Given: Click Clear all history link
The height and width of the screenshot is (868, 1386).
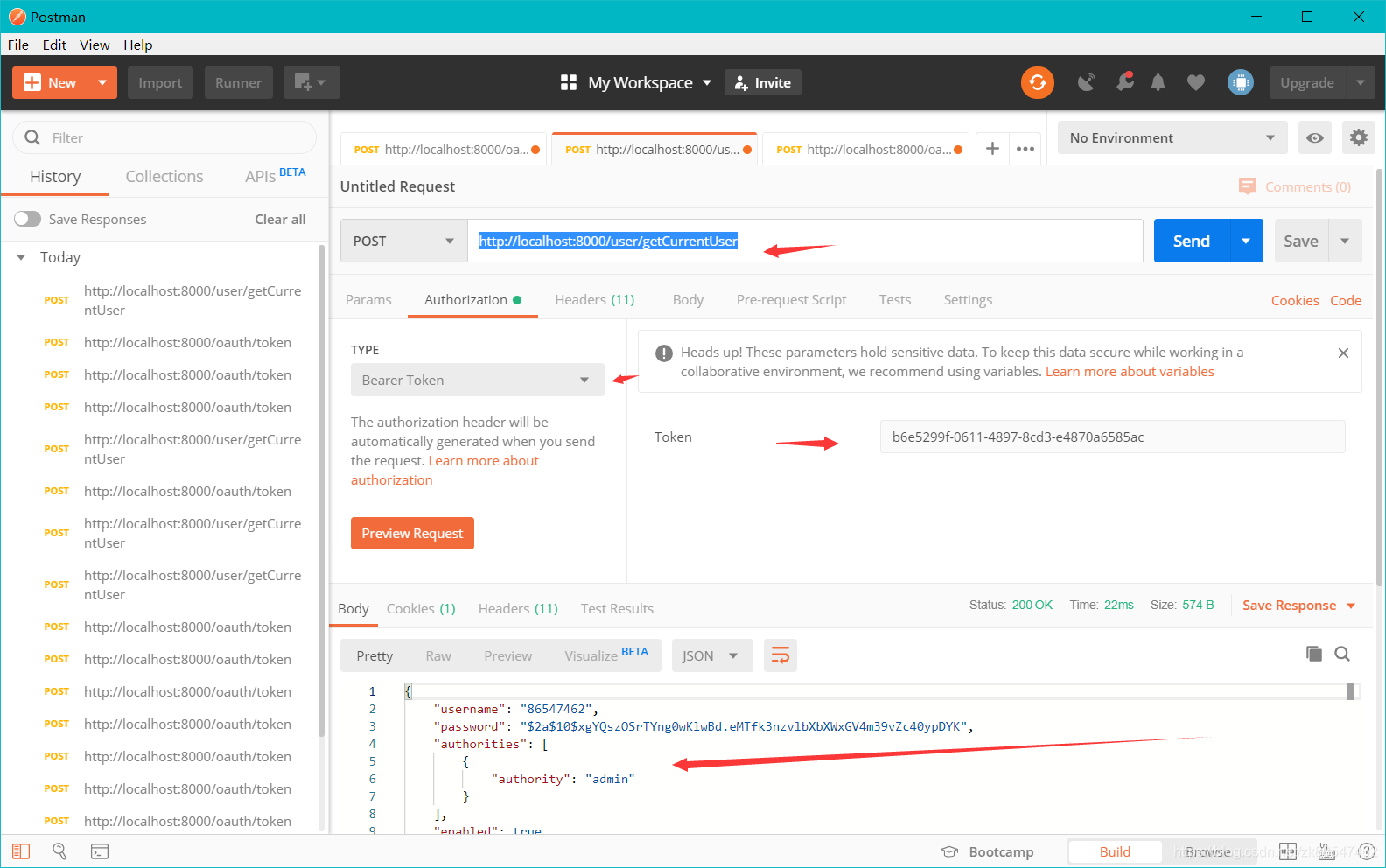Looking at the screenshot, I should (280, 219).
